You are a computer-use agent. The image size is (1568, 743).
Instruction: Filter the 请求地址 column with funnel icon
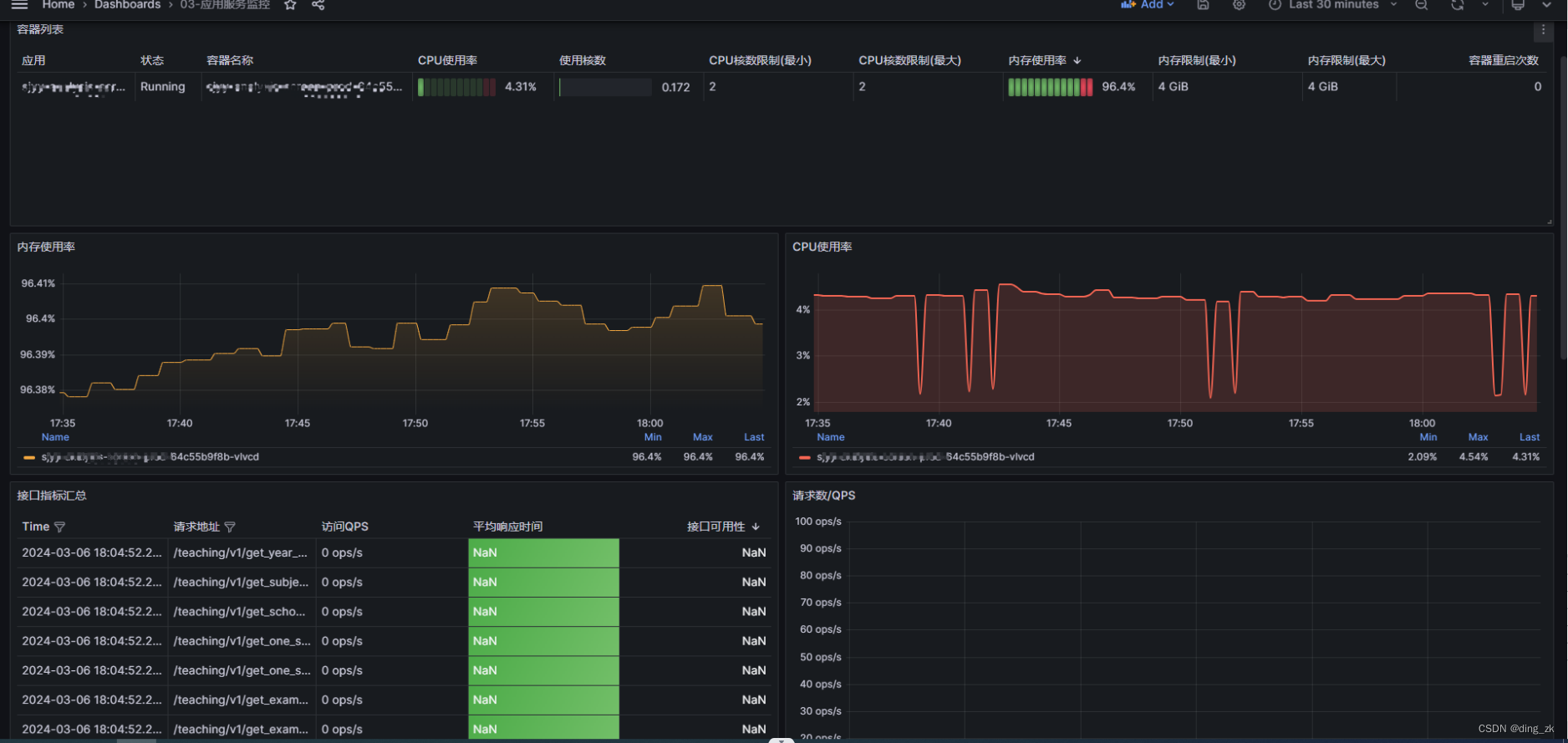(230, 527)
